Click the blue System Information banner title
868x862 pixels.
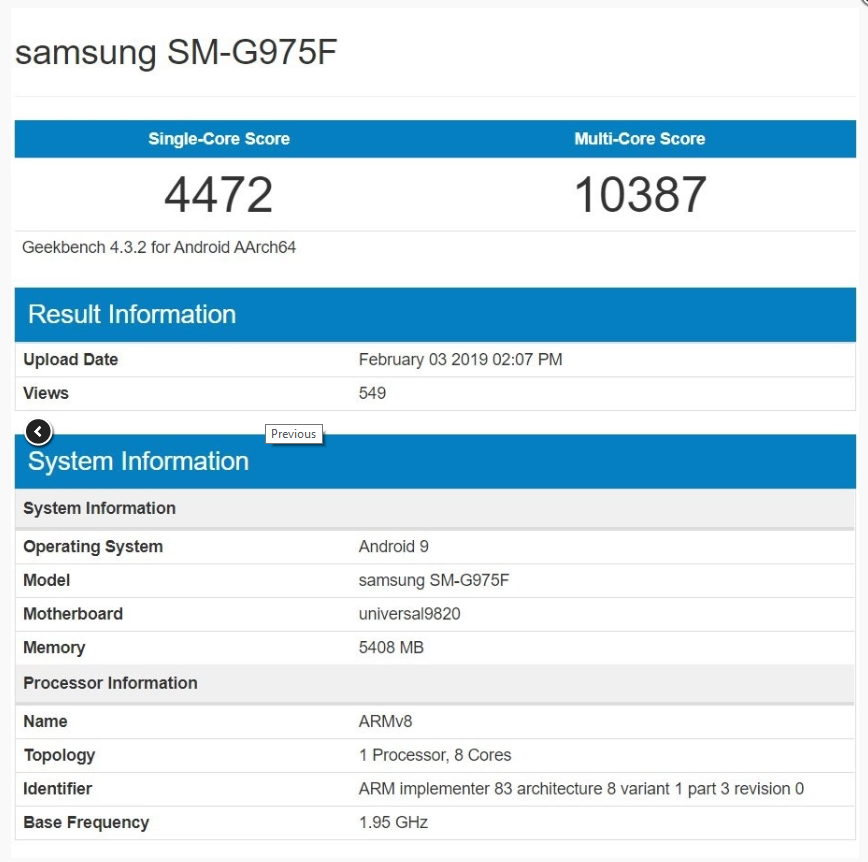point(138,461)
